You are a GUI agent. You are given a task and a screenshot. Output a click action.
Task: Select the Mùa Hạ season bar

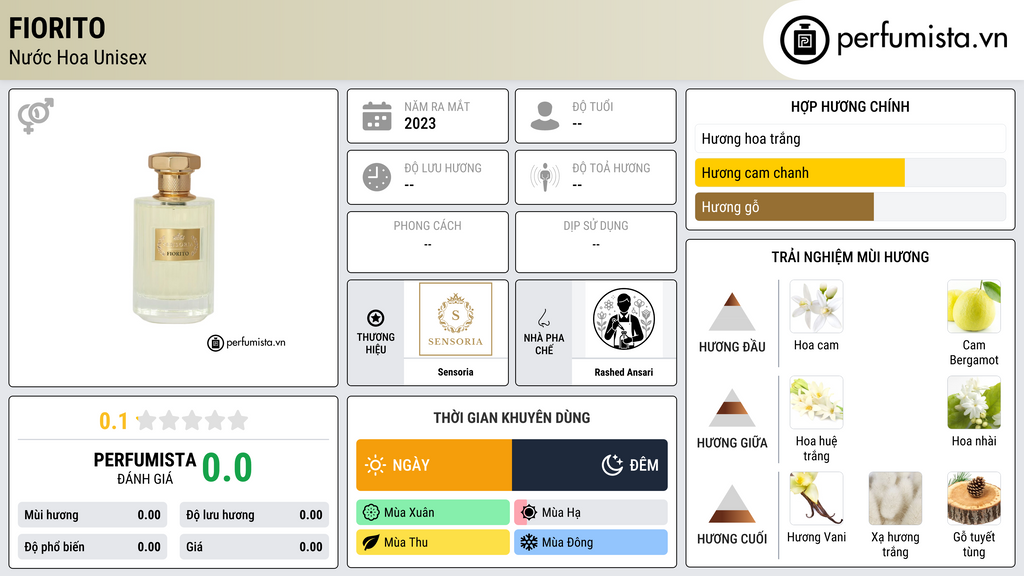pos(591,513)
